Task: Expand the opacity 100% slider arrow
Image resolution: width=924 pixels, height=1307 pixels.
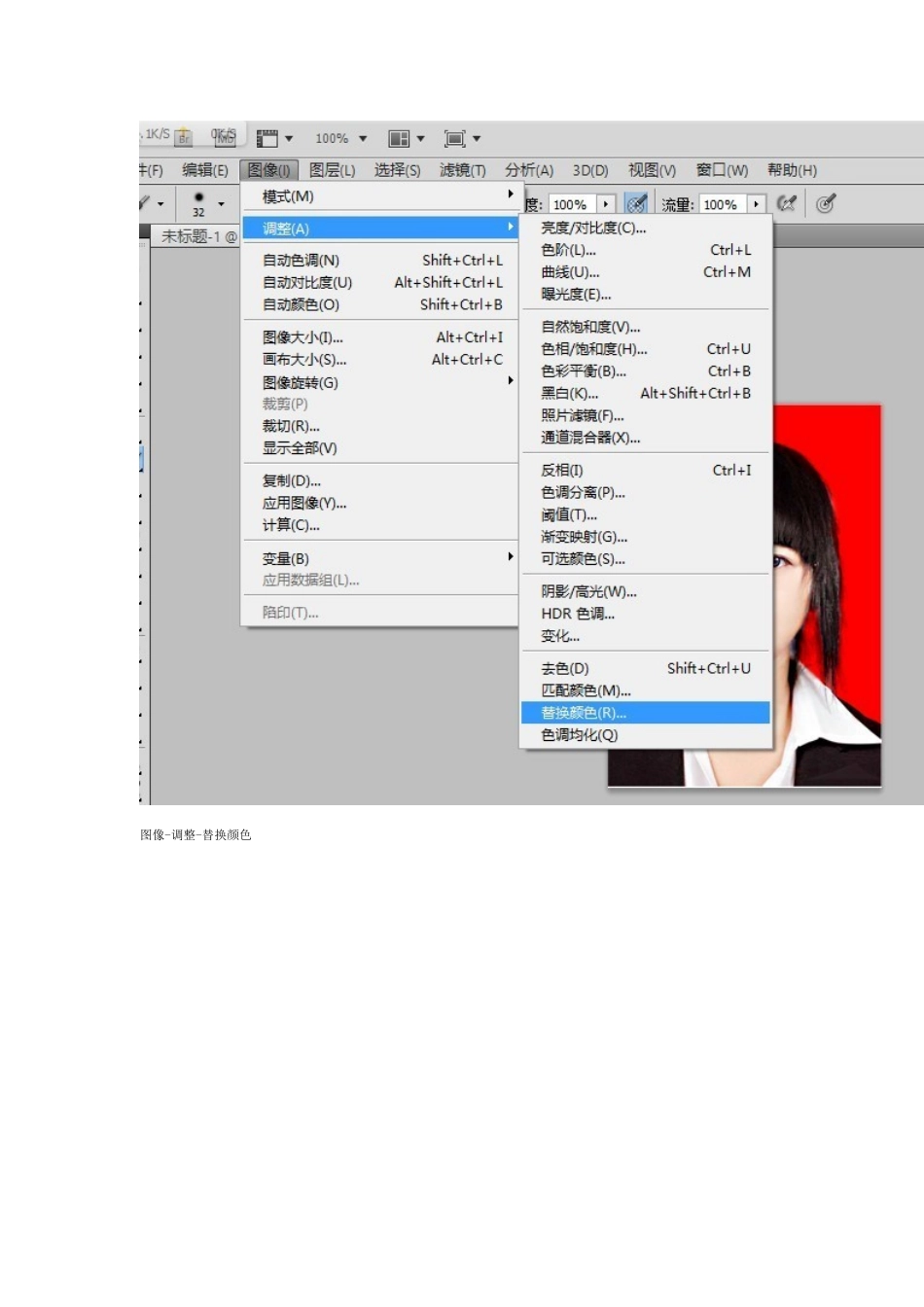Action: click(606, 204)
